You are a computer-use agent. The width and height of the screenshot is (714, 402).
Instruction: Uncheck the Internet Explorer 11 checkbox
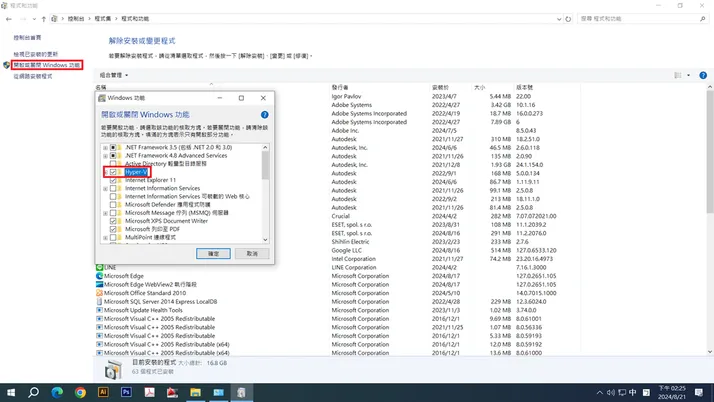[113, 180]
